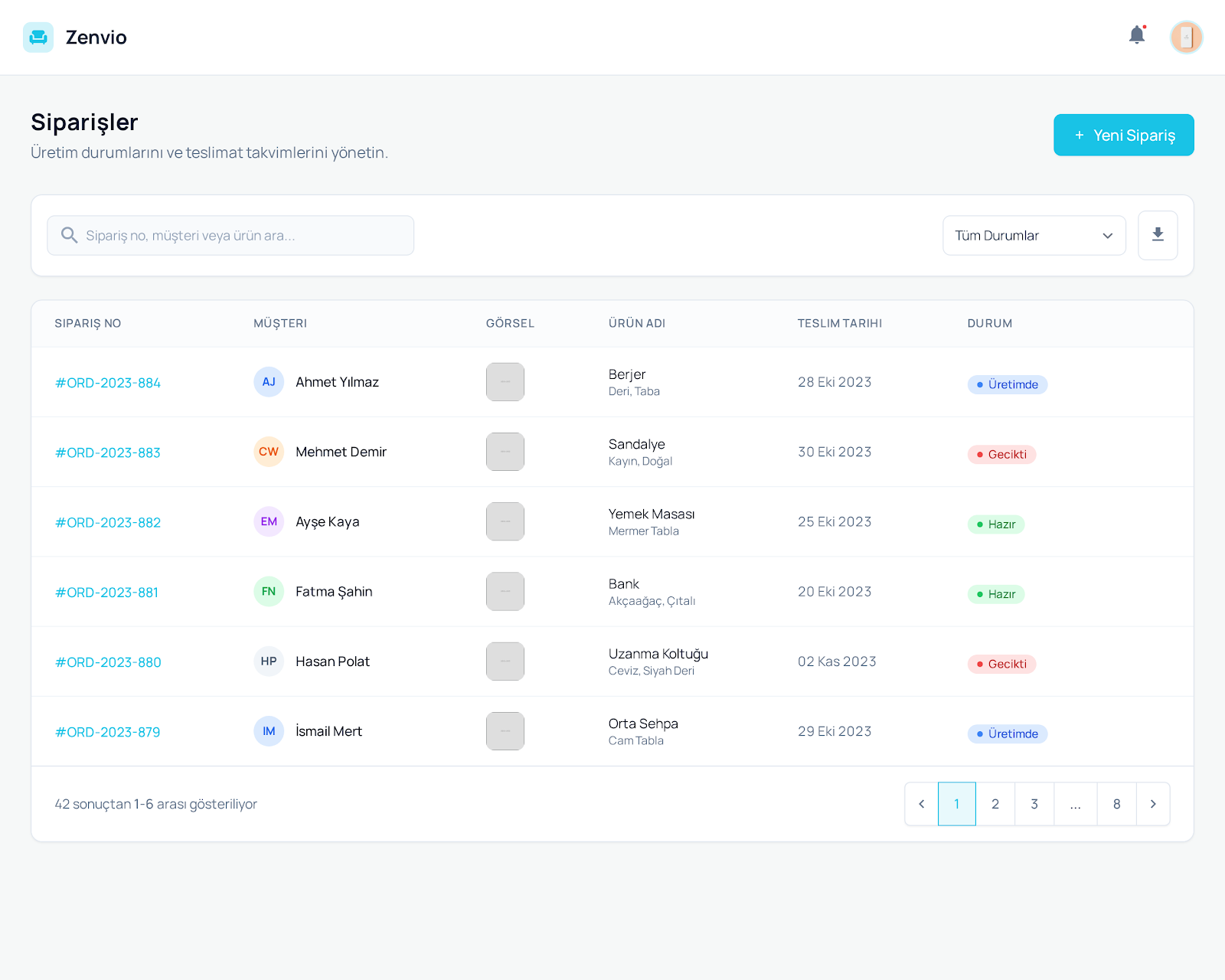Create a new order with Yeni Sipariş
This screenshot has width=1225, height=980.
tap(1123, 135)
